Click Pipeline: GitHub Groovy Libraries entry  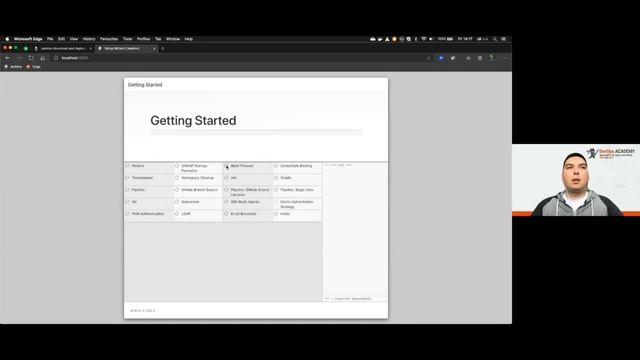(x=248, y=192)
